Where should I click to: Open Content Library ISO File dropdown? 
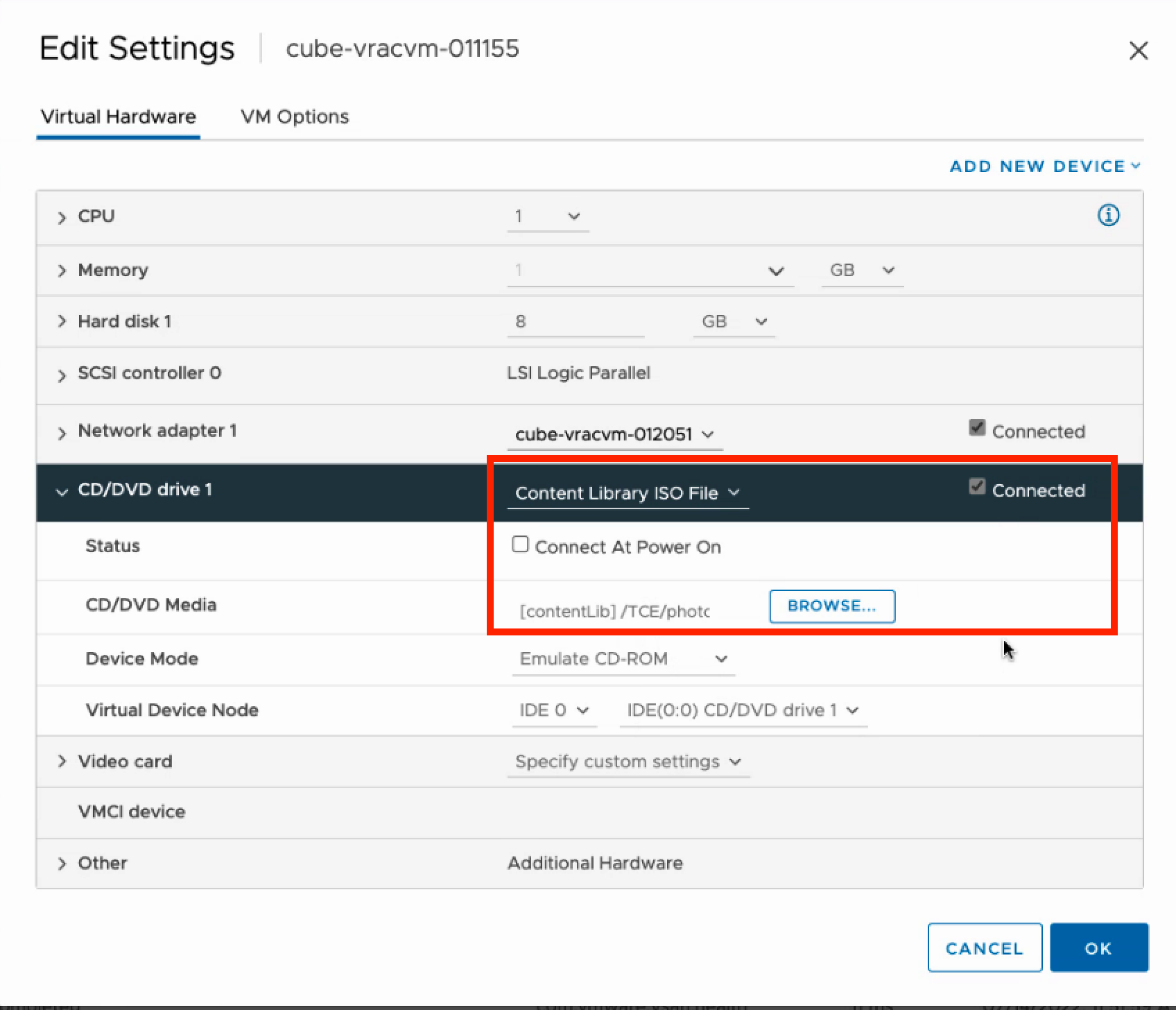pos(627,493)
